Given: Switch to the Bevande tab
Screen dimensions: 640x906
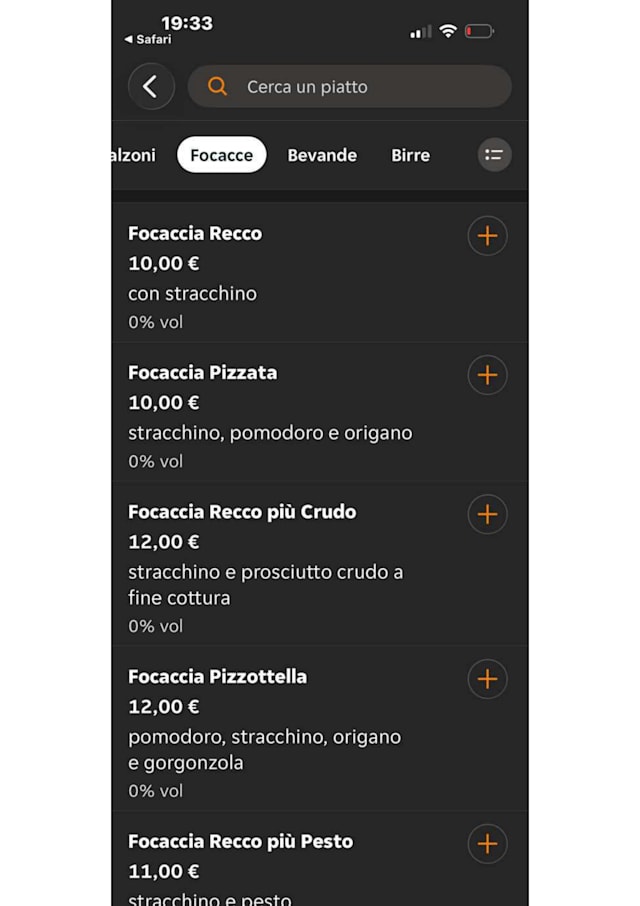Looking at the screenshot, I should point(322,155).
